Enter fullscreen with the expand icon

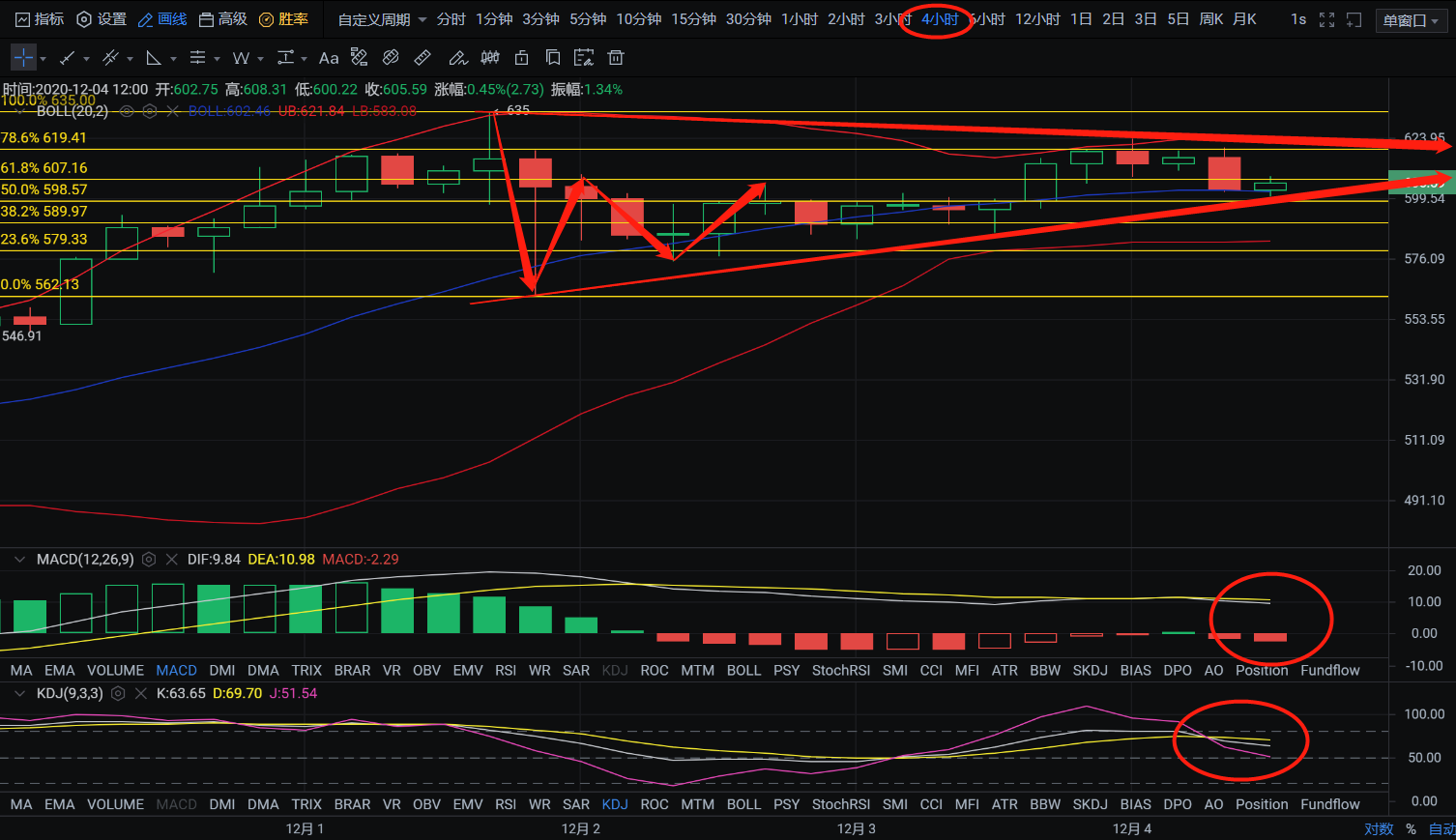click(1326, 19)
